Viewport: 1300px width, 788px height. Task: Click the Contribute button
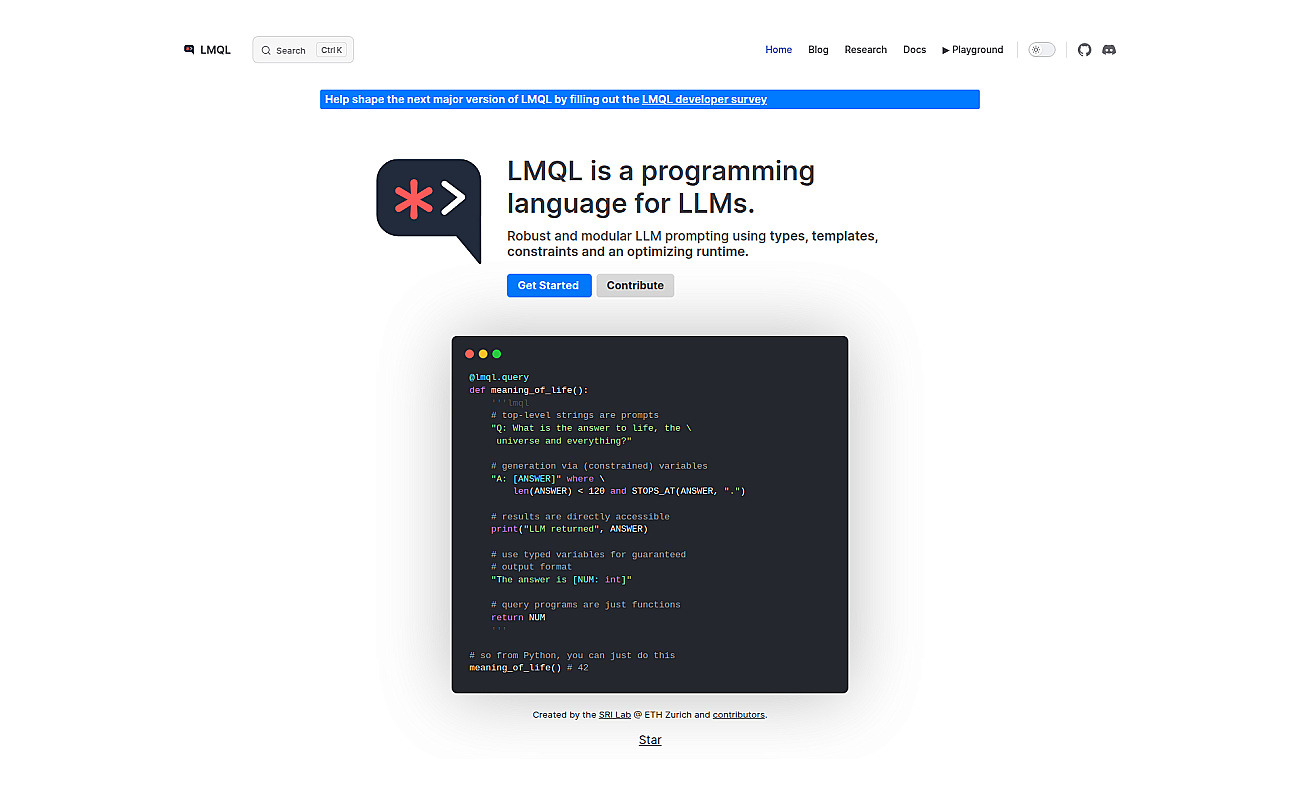coord(635,285)
